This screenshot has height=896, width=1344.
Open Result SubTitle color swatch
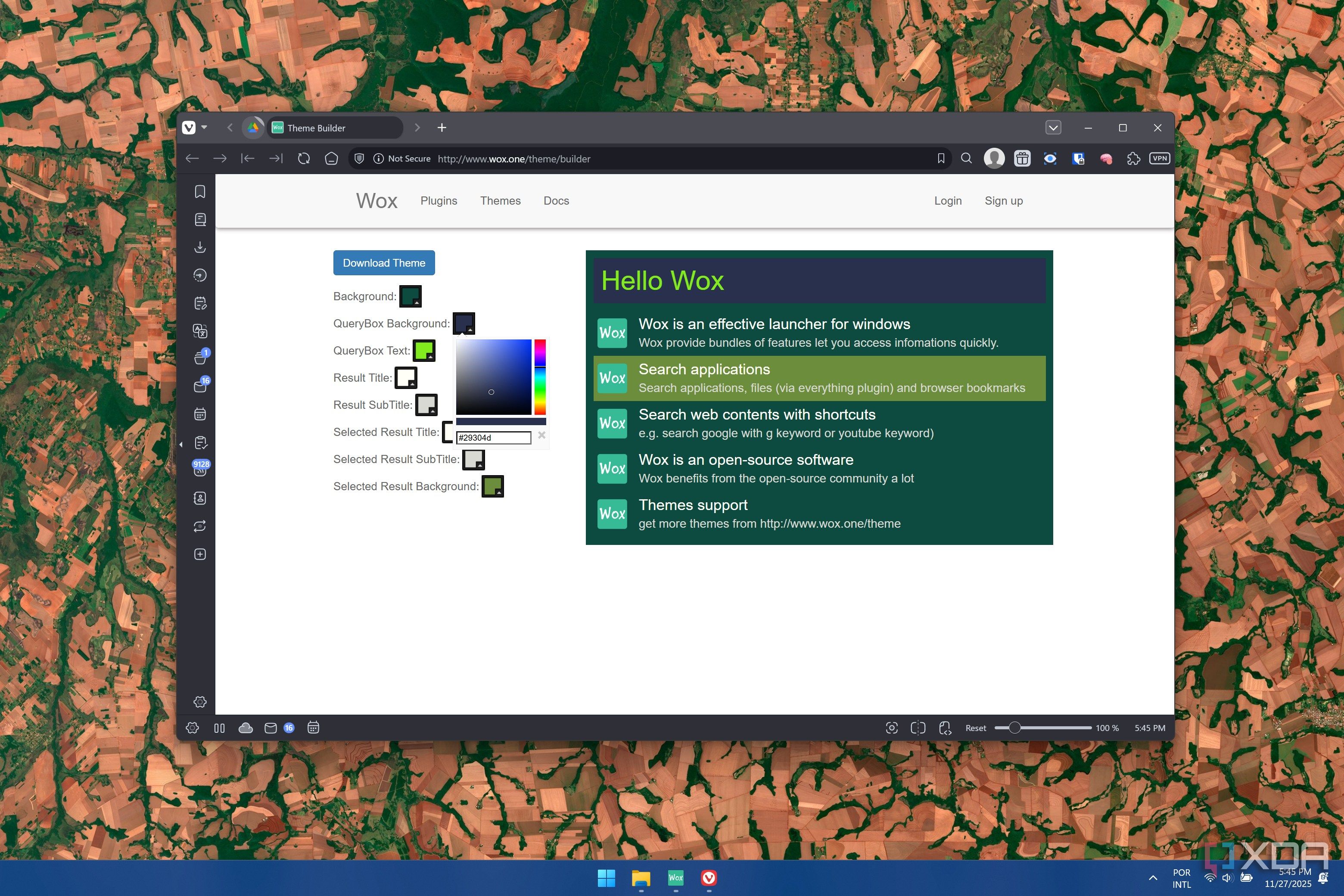click(426, 404)
